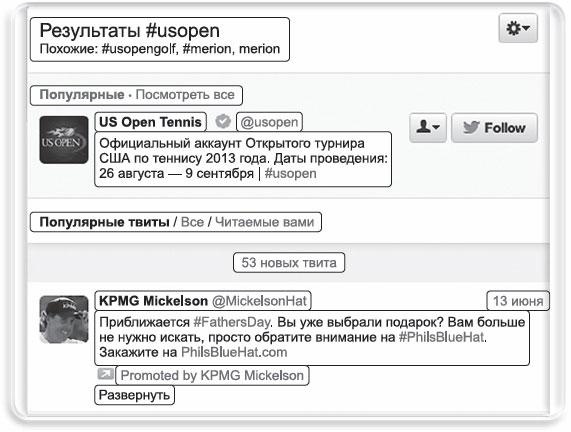Open the user actions dropdown next to Follow

[428, 127]
